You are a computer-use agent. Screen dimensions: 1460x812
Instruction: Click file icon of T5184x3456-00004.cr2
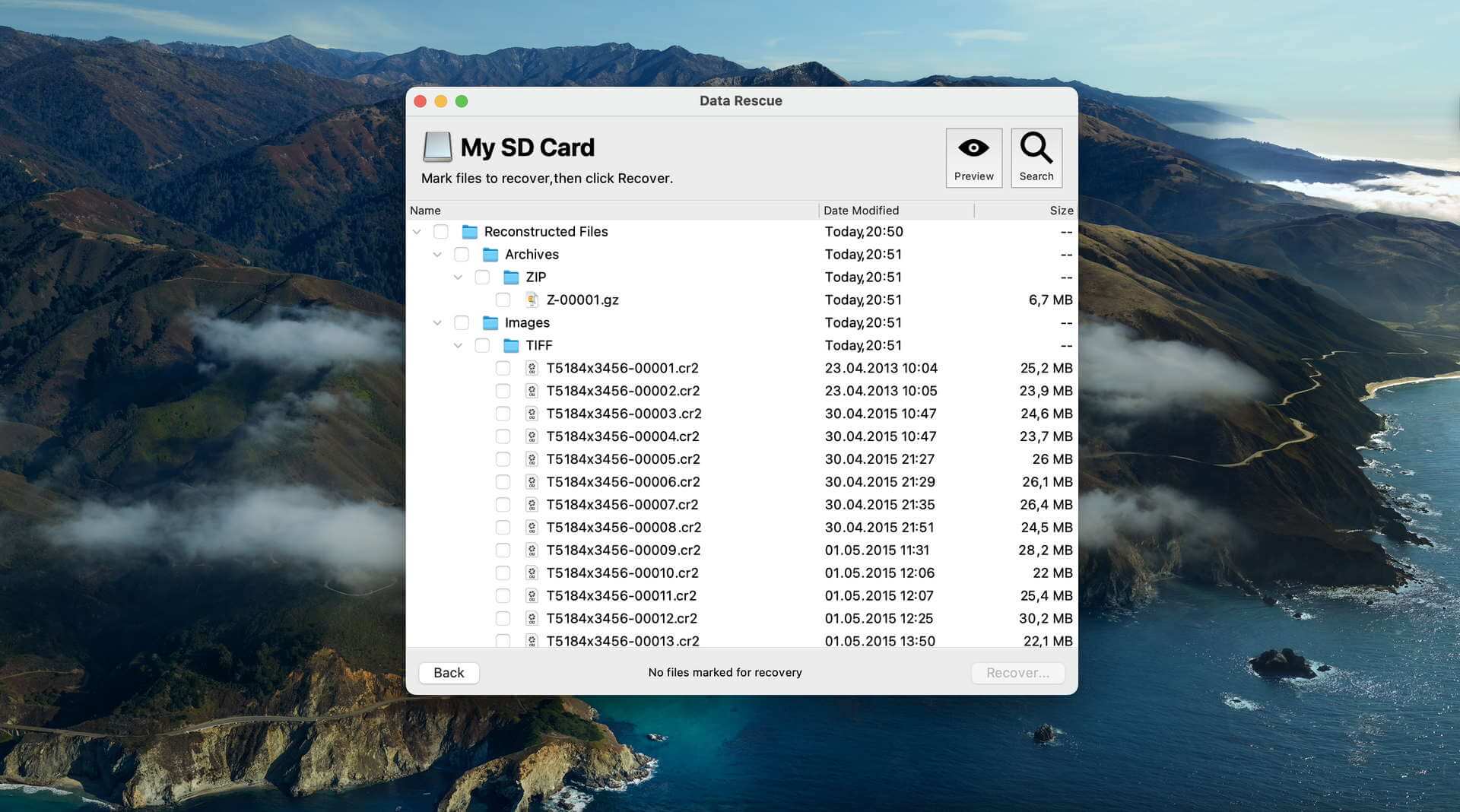(x=532, y=436)
